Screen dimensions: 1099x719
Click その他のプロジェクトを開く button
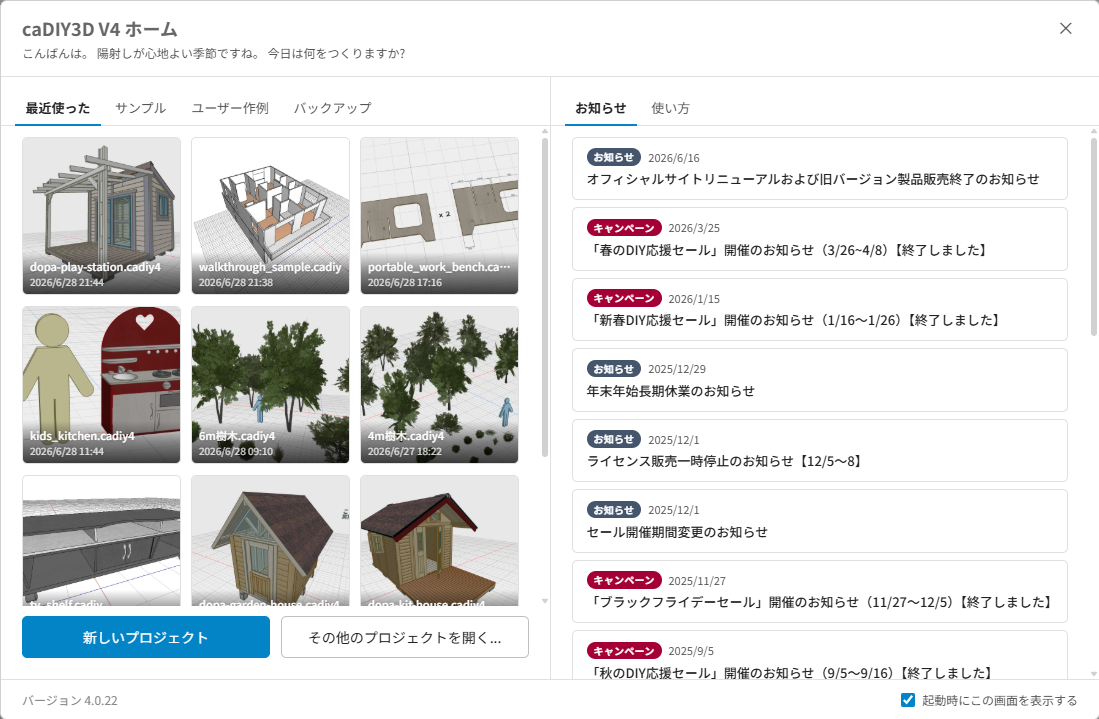tap(405, 637)
